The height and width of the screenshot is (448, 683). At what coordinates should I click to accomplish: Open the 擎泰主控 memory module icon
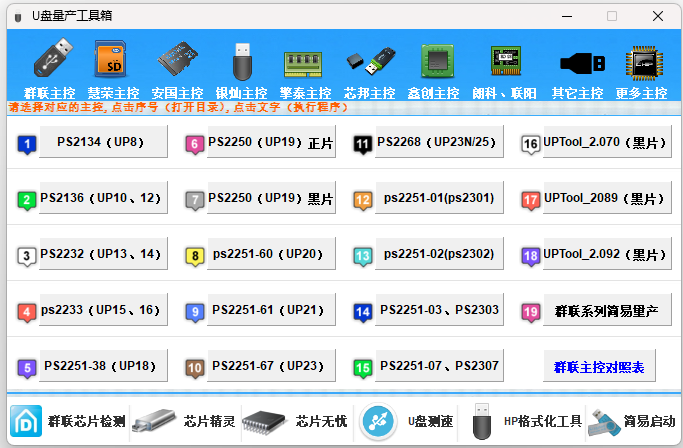[303, 64]
